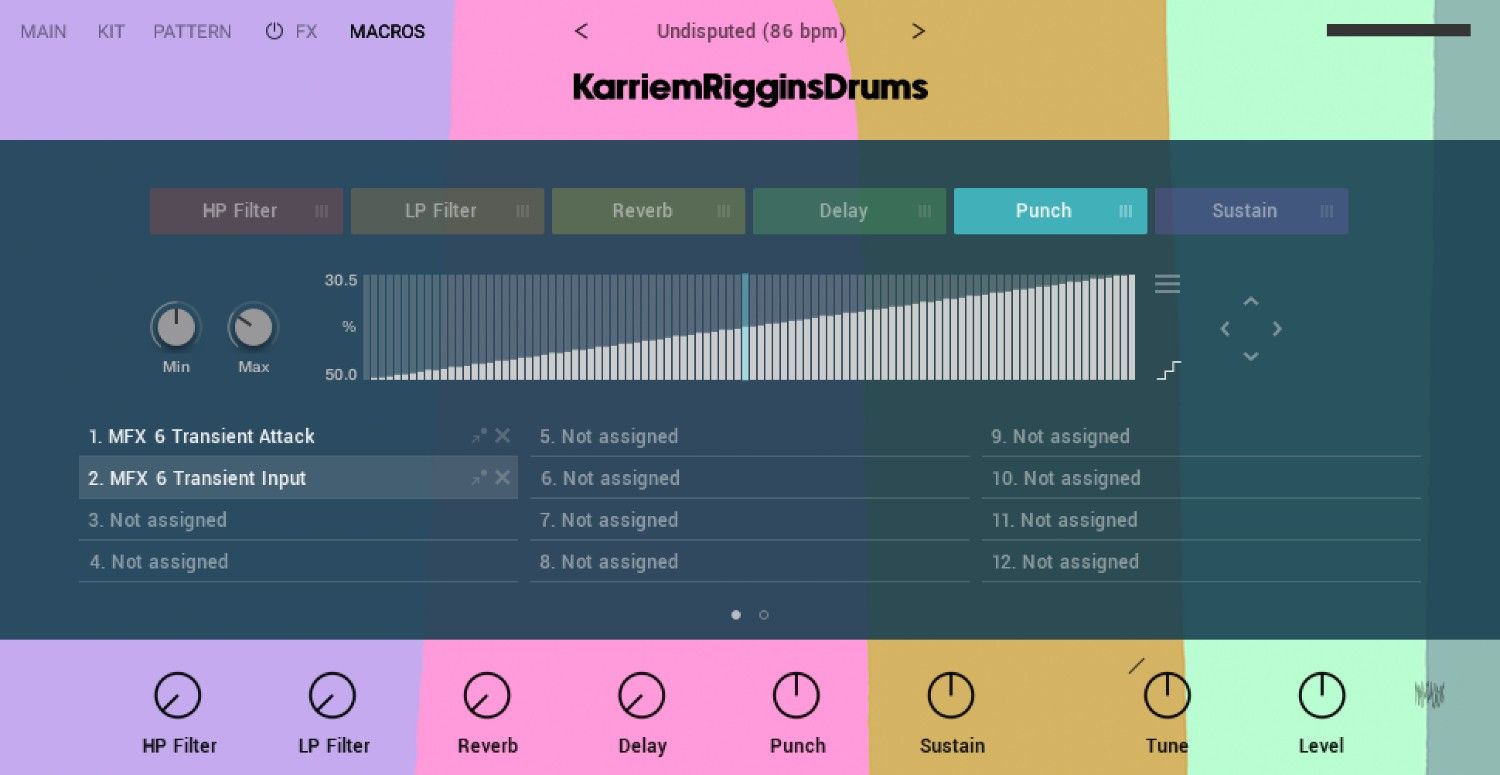Toggle the FX power button
Image resolution: width=1500 pixels, height=775 pixels.
[274, 31]
